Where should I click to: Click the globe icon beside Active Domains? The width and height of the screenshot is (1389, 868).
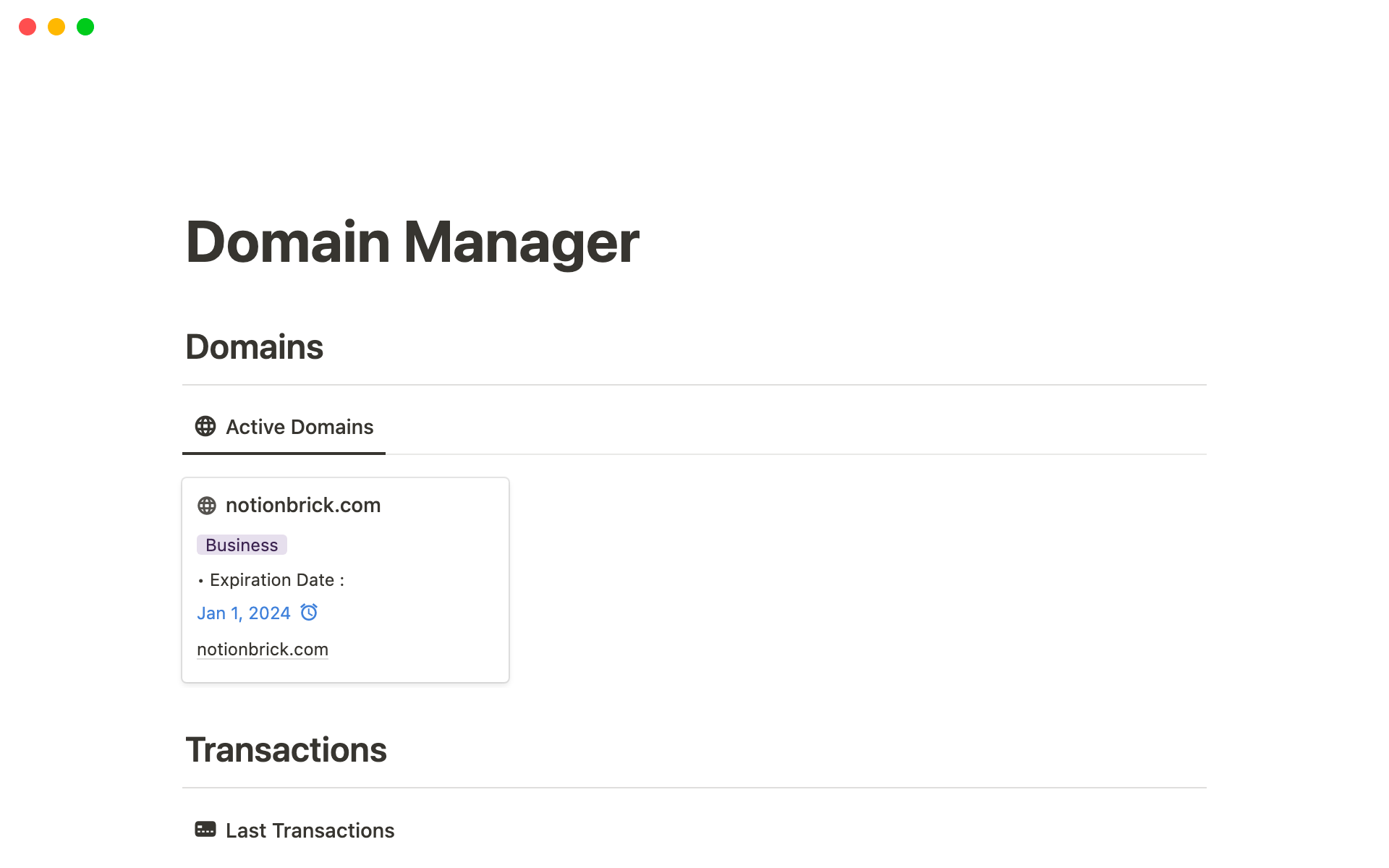(205, 426)
